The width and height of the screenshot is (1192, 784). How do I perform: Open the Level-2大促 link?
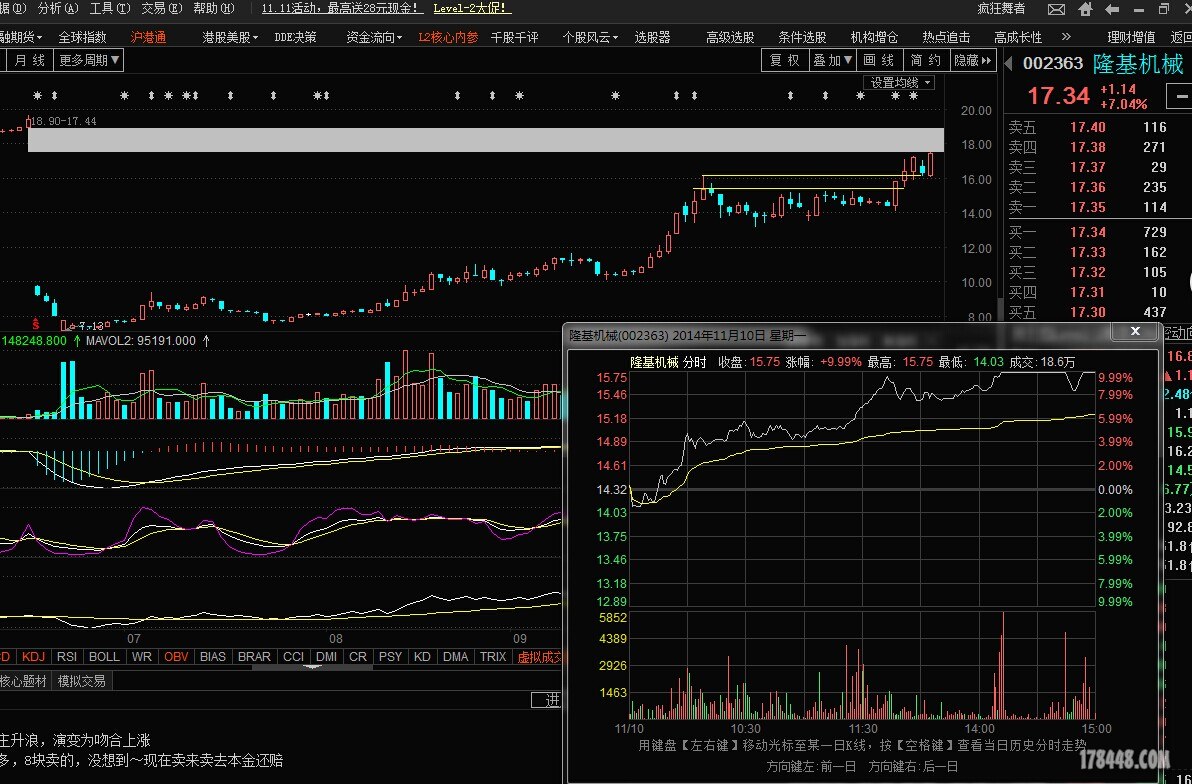point(472,8)
